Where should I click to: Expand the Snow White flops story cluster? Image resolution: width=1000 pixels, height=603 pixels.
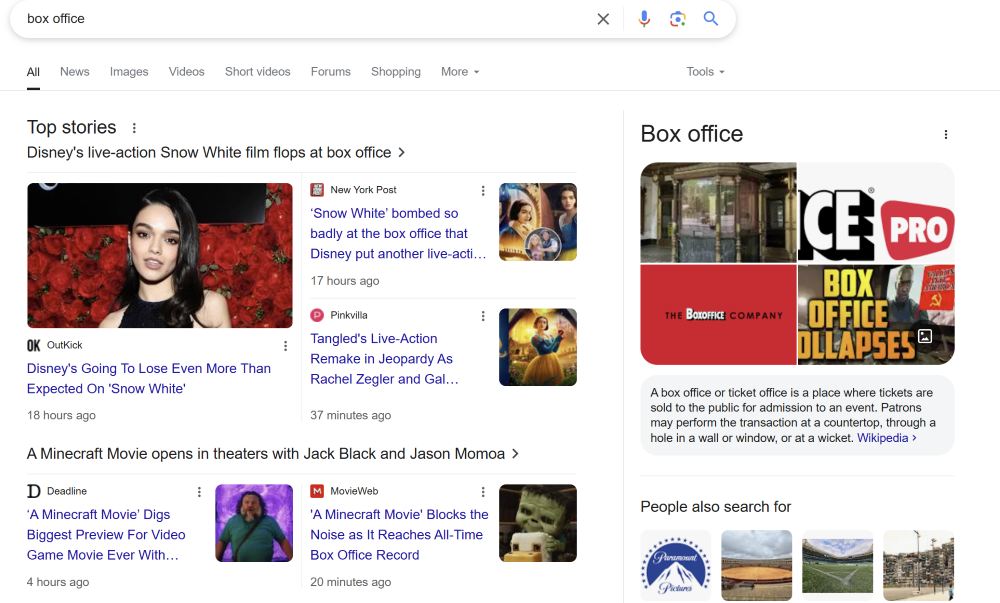click(216, 153)
